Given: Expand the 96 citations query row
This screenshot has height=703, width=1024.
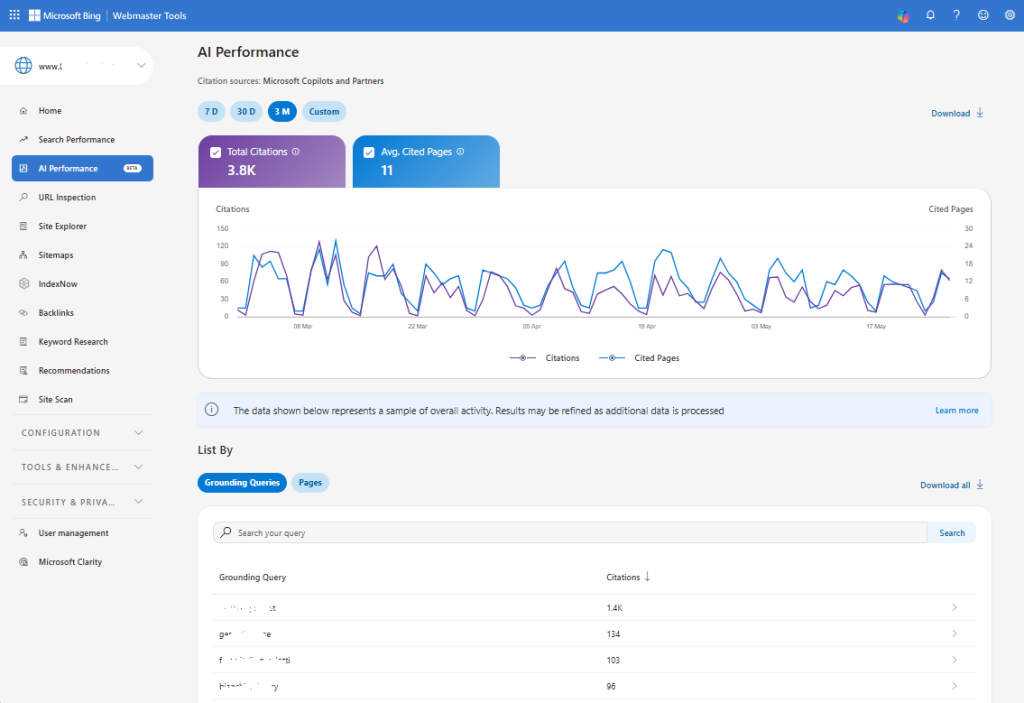Looking at the screenshot, I should (954, 686).
